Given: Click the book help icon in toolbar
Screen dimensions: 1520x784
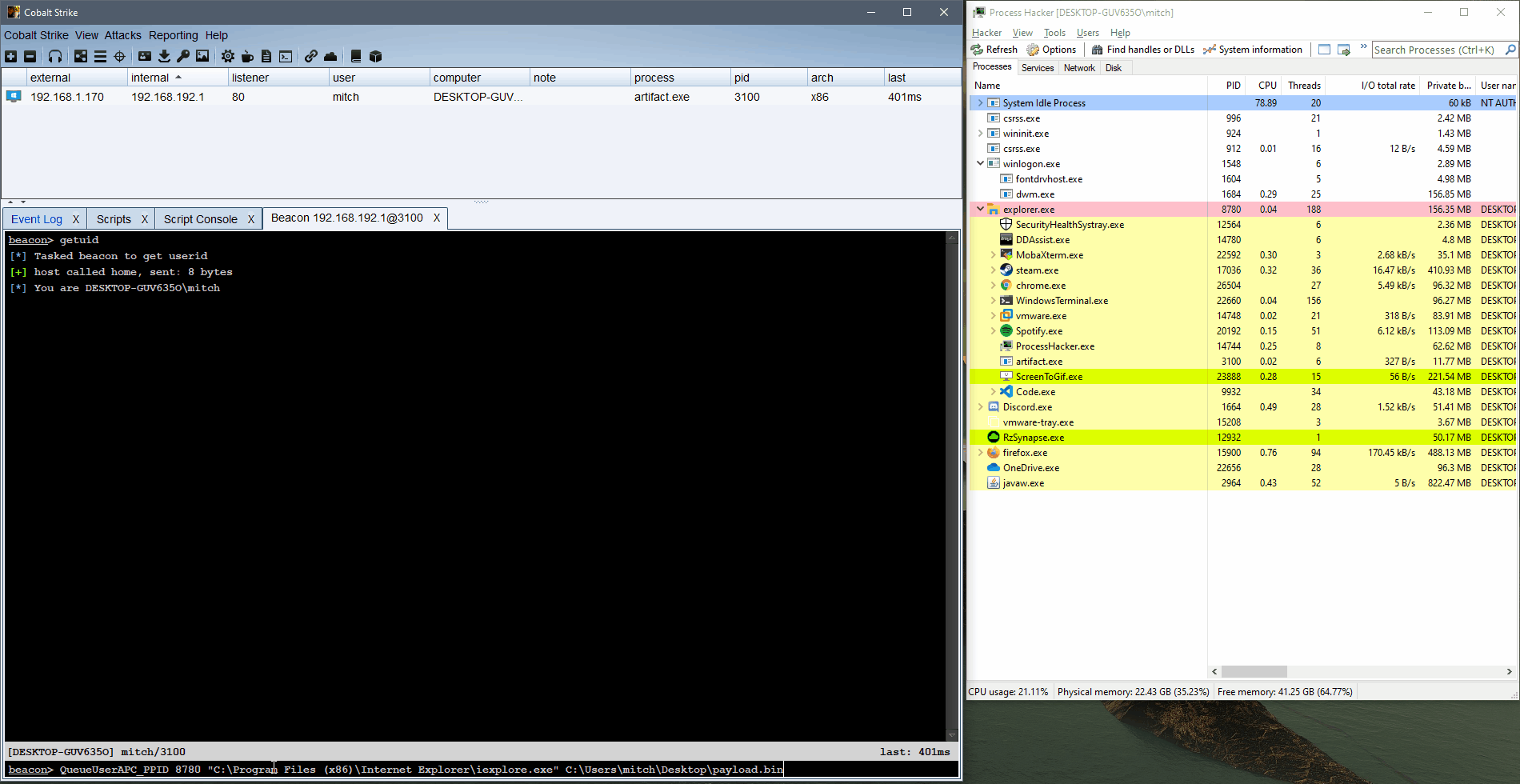Looking at the screenshot, I should 356,56.
